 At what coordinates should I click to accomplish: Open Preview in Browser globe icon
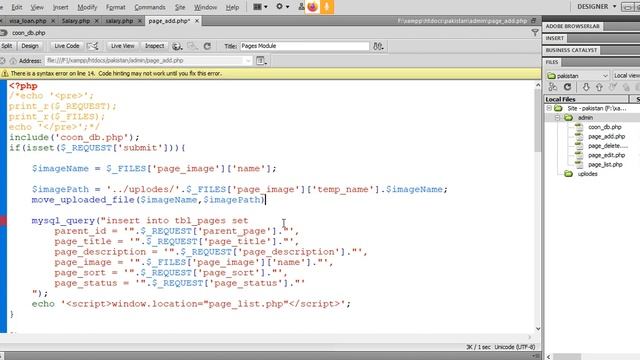[177, 46]
